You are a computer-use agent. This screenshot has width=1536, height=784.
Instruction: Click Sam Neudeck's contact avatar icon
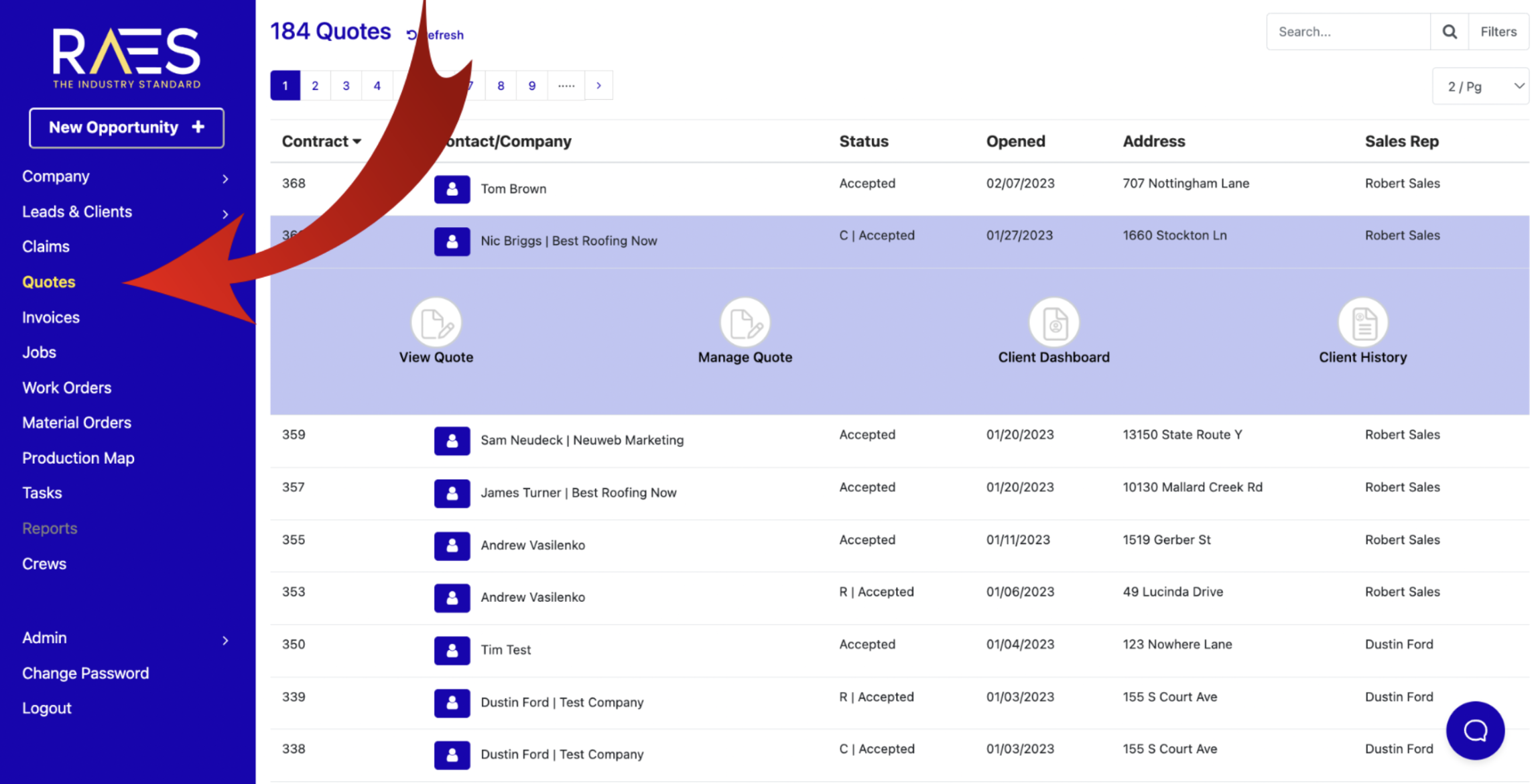tap(452, 440)
